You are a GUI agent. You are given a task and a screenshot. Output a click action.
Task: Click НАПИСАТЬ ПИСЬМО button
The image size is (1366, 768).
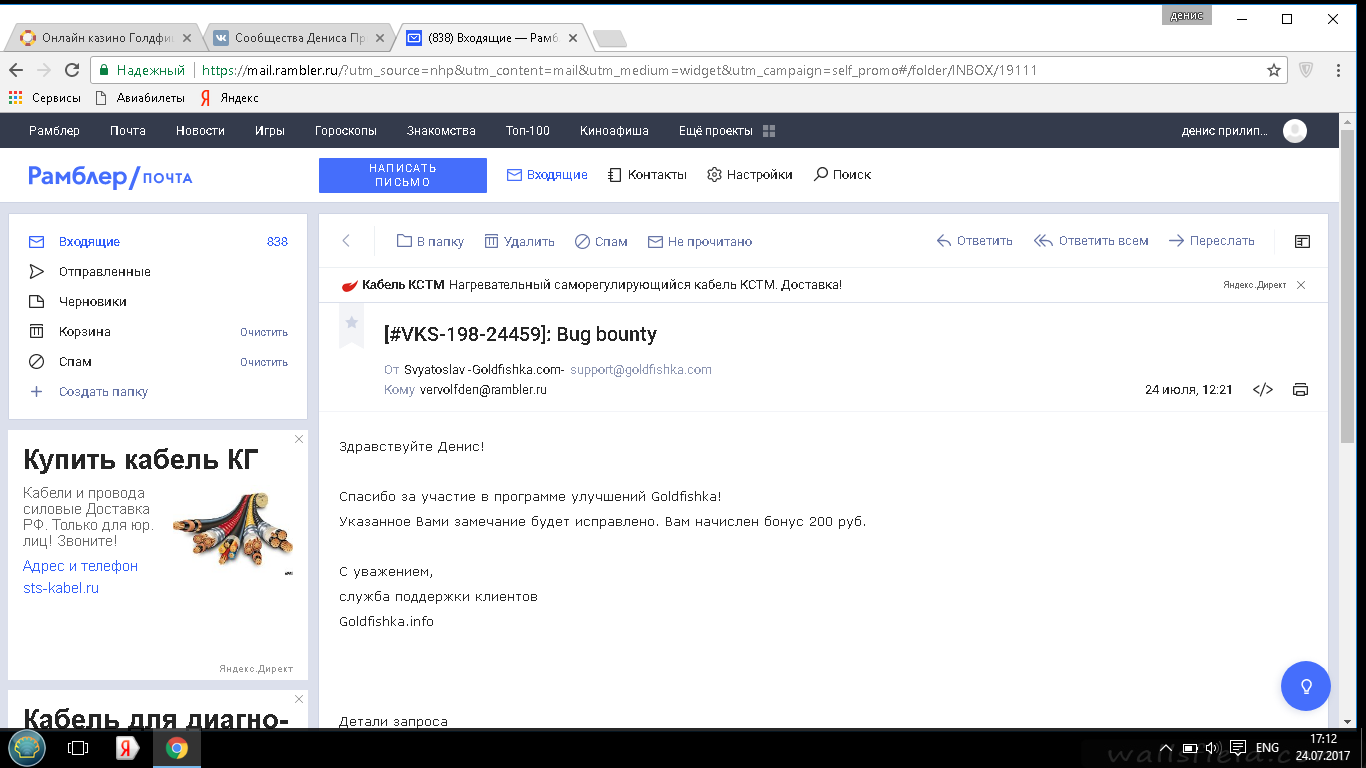pos(403,175)
